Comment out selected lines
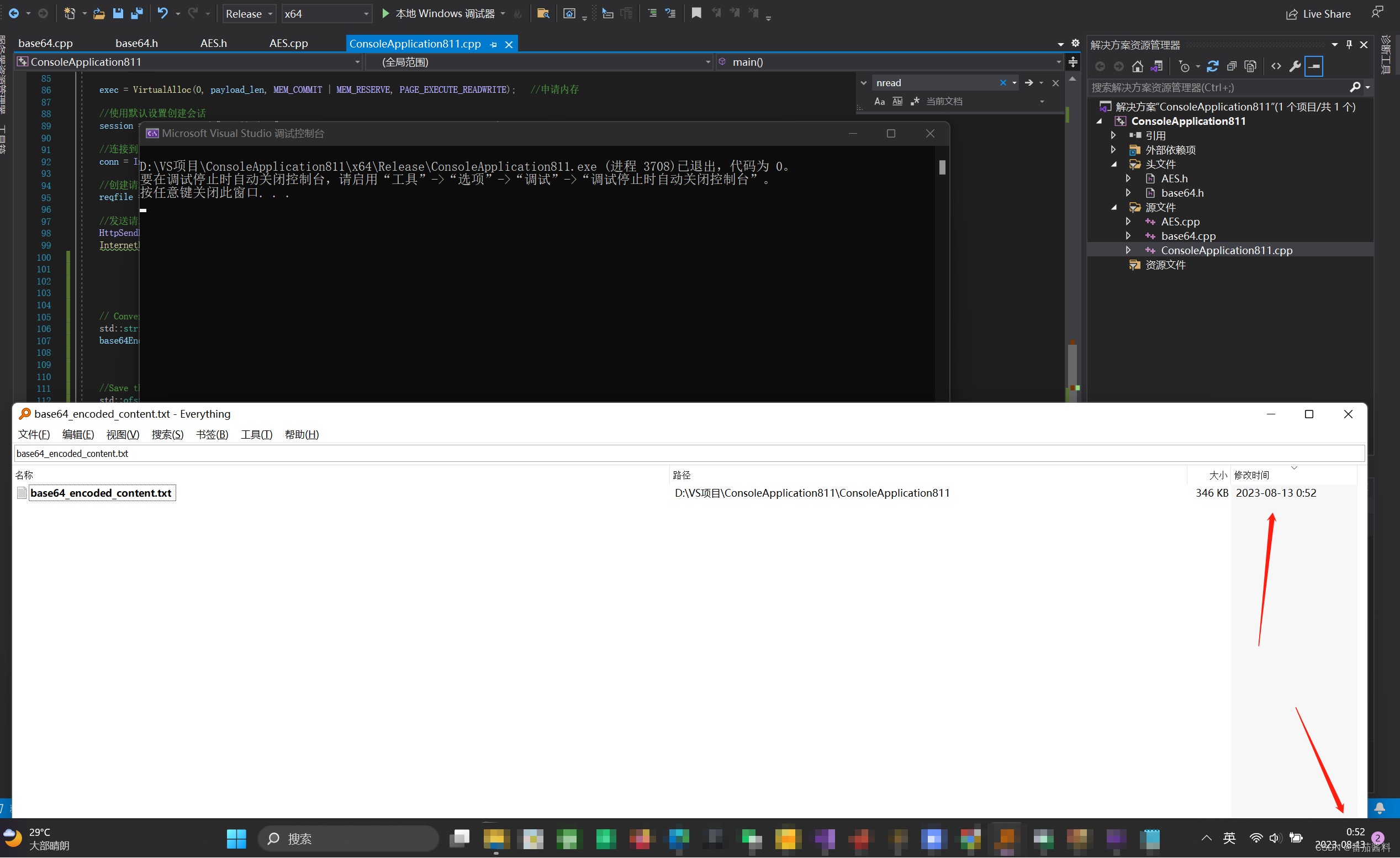 652,13
